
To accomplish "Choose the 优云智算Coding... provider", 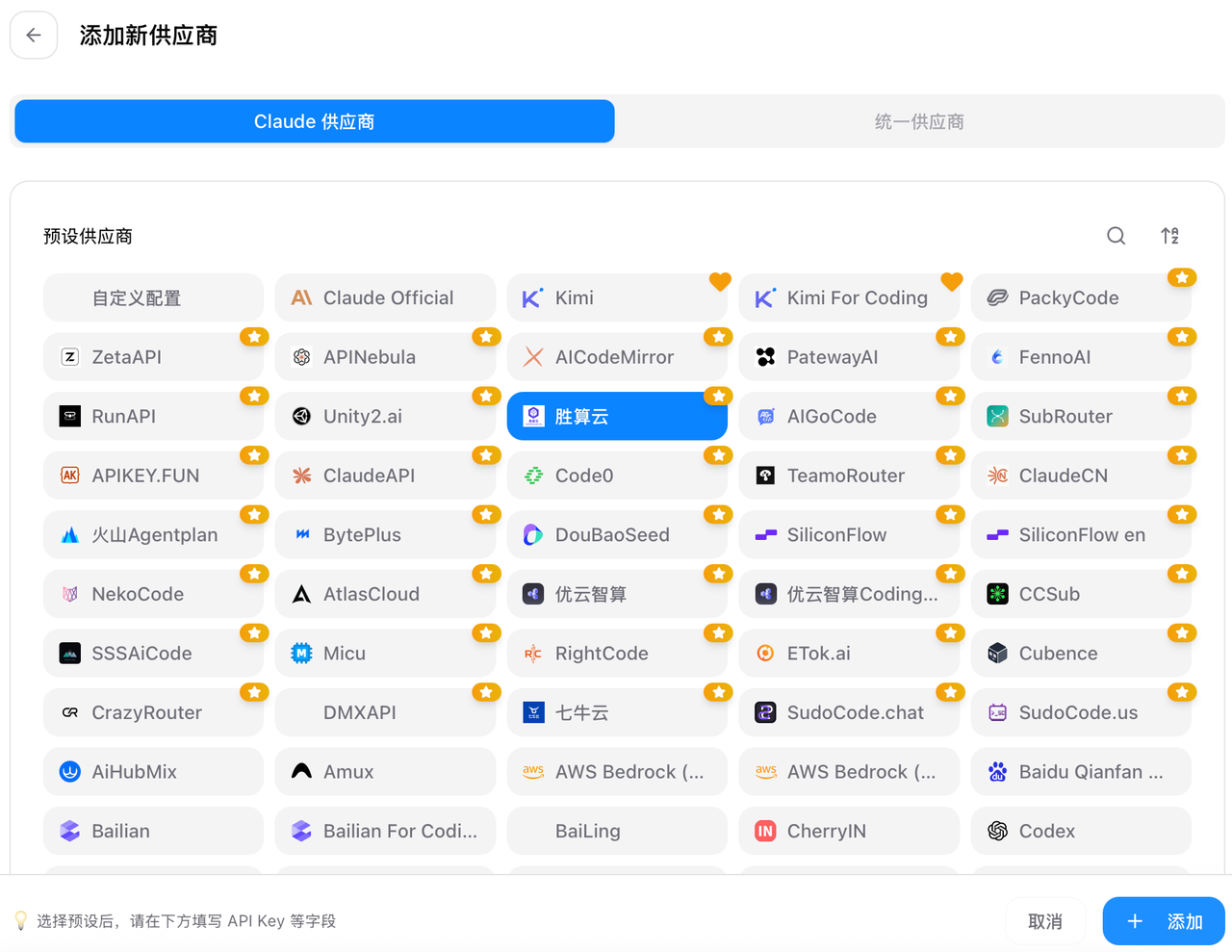I will tap(849, 594).
